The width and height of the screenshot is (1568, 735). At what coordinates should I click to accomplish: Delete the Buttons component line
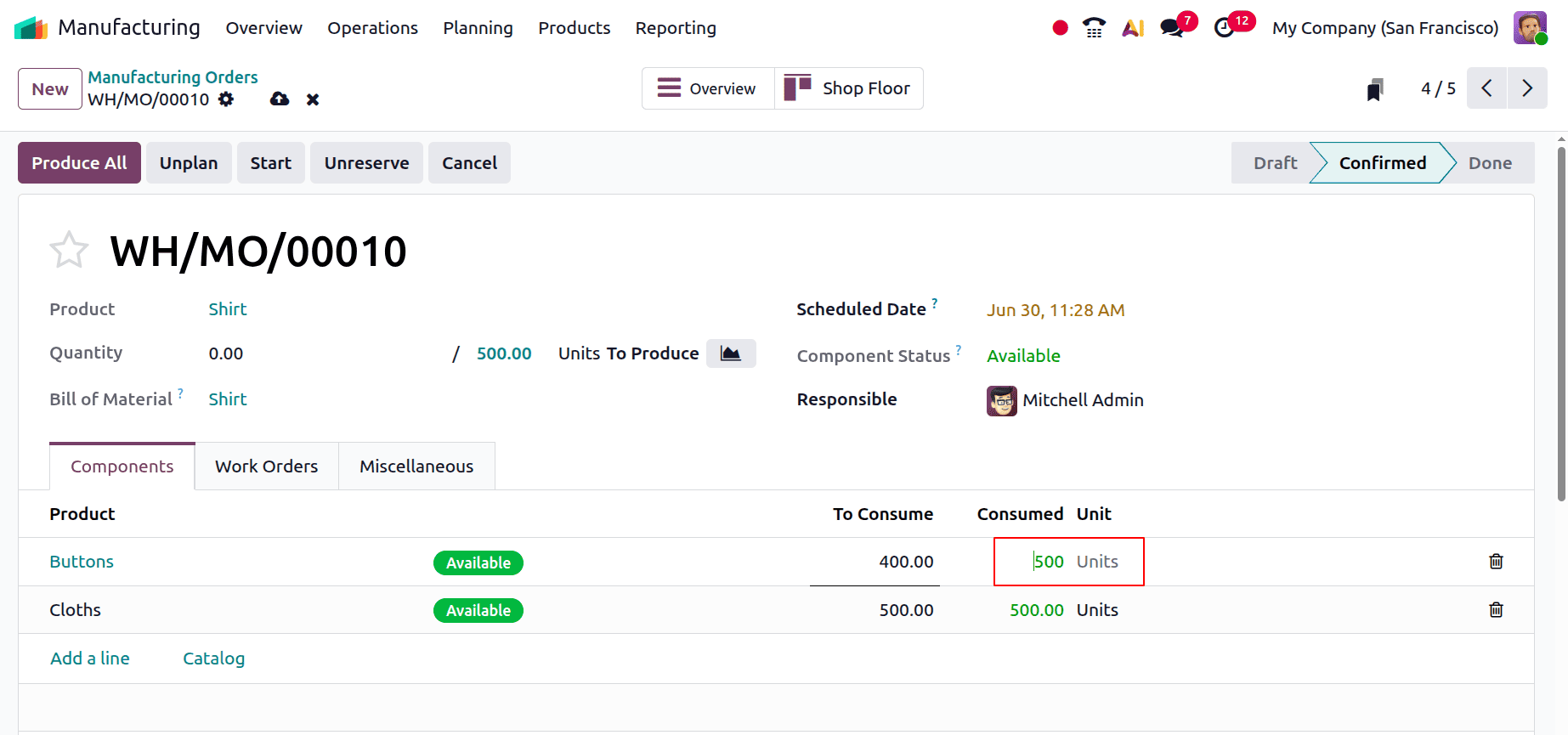pyautogui.click(x=1497, y=562)
